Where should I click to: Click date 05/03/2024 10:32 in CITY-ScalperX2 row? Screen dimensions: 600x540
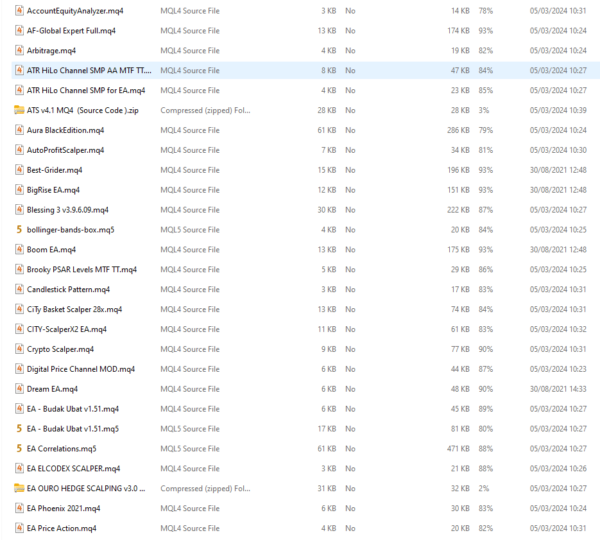point(558,329)
